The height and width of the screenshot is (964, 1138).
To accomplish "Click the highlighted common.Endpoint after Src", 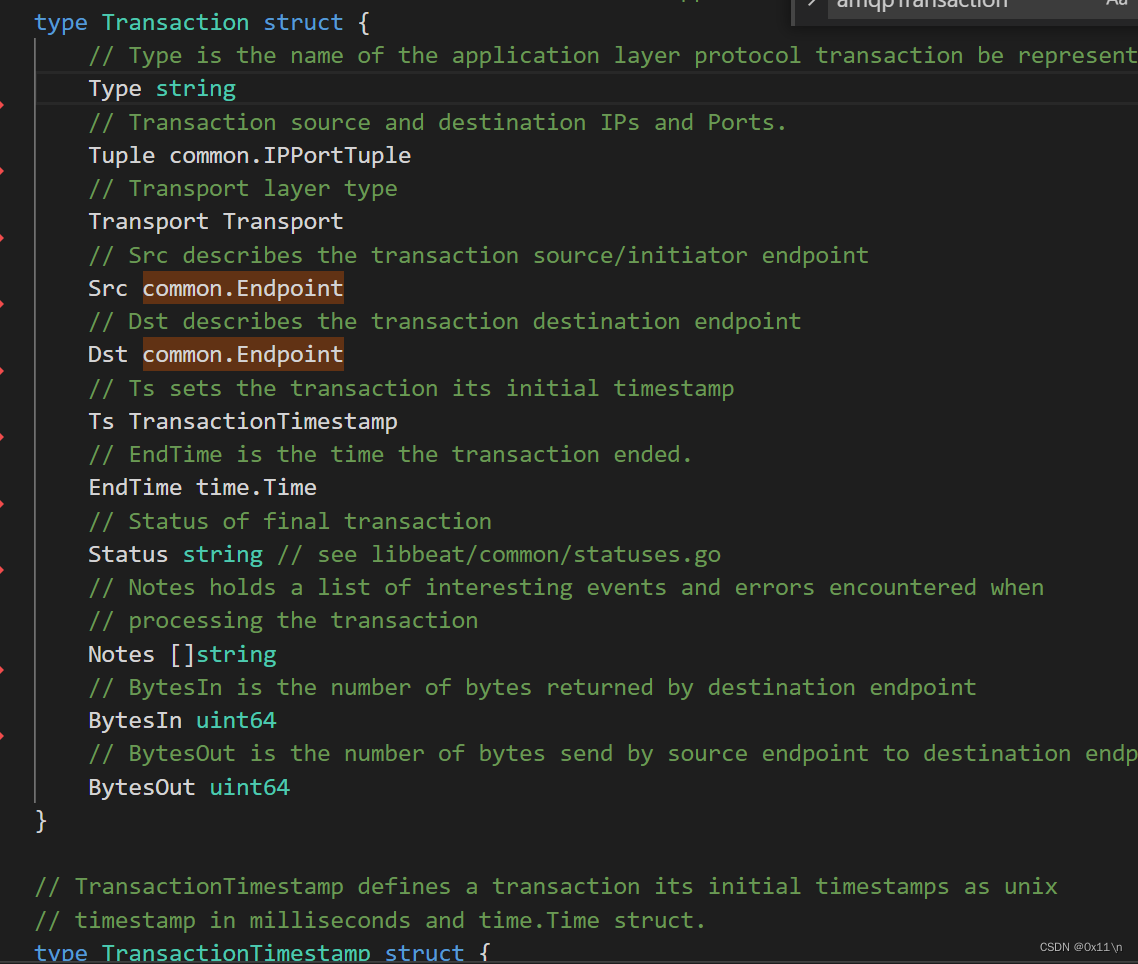I will (242, 288).
